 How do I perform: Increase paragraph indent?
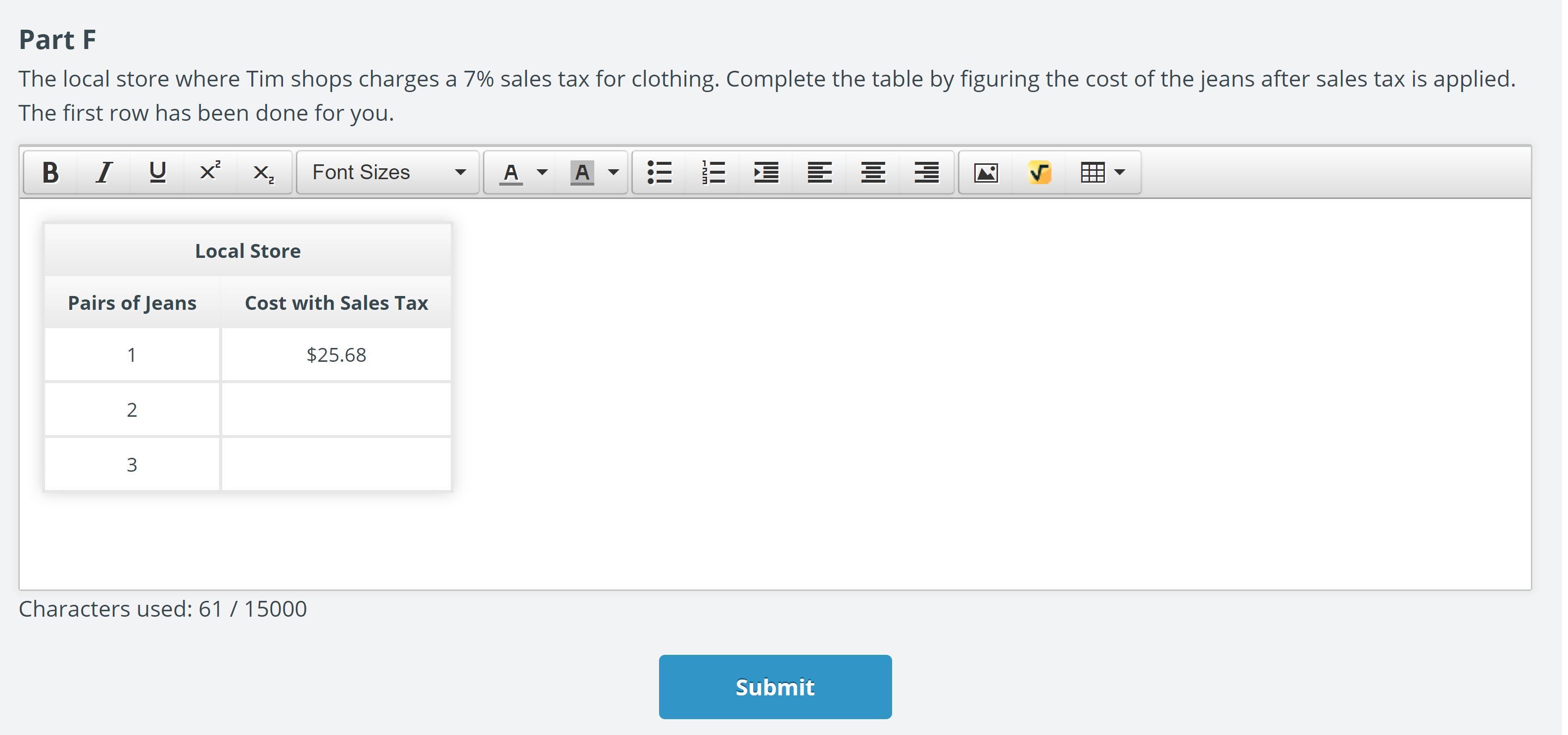(x=766, y=172)
